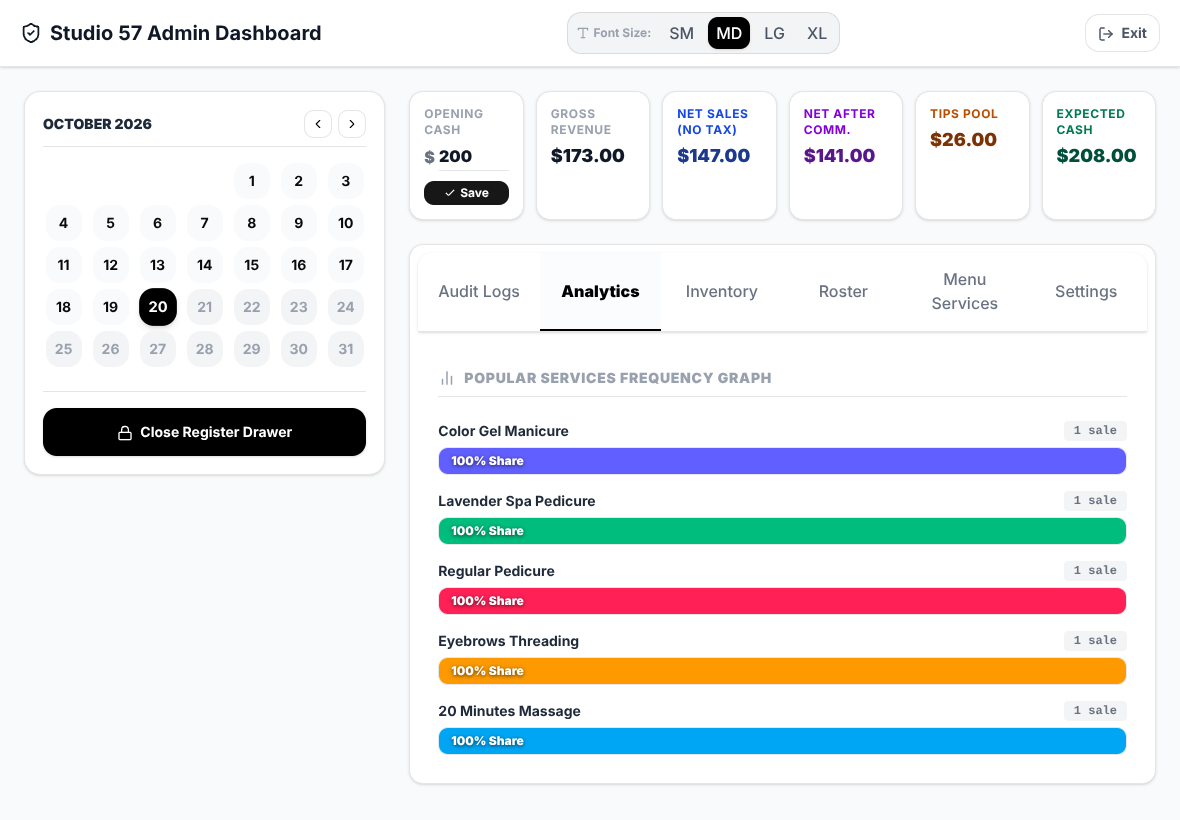Screen dimensions: 1180x820
Task: Click the OCTOBER 2026 month heading
Action: click(97, 124)
